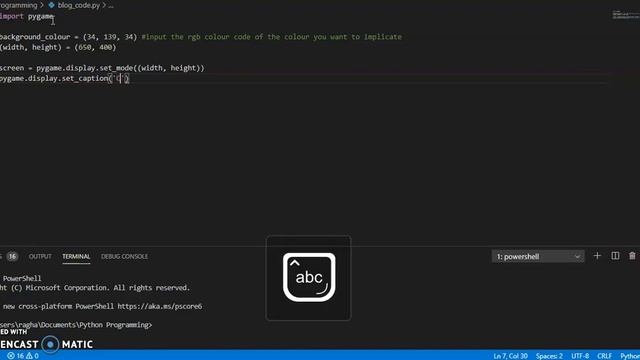Change the CRLF end of line setting
640x360 pixels.
604,356
